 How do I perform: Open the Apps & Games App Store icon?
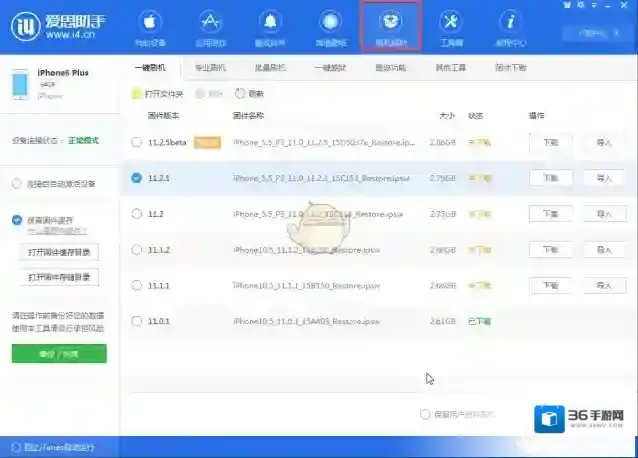point(210,22)
